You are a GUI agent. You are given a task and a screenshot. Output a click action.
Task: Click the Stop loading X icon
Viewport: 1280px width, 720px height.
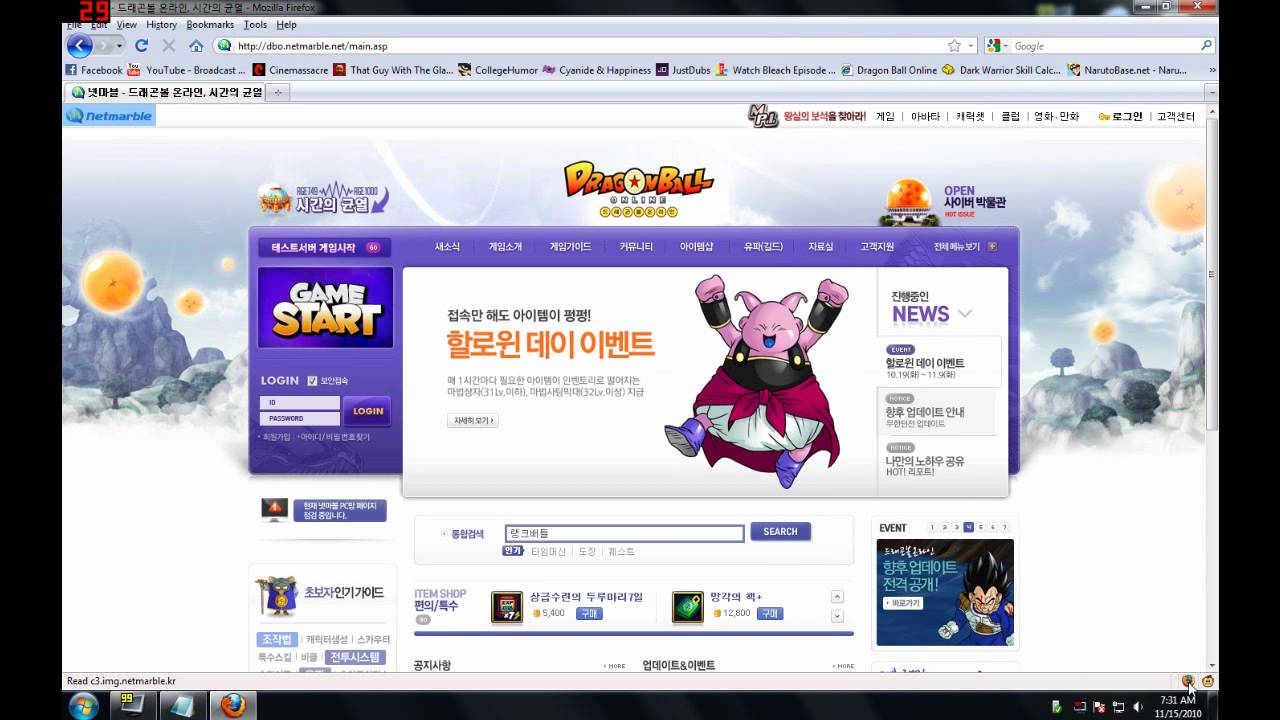(x=168, y=46)
